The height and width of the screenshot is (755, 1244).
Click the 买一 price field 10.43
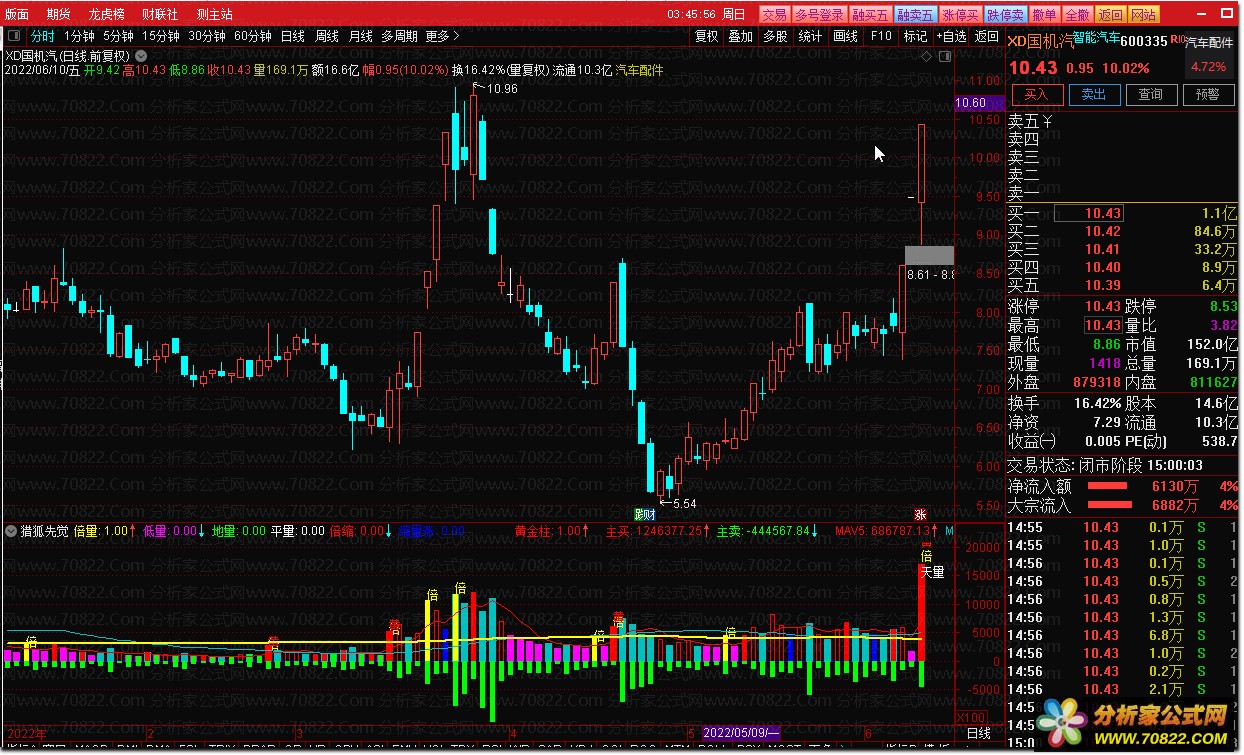point(1090,214)
